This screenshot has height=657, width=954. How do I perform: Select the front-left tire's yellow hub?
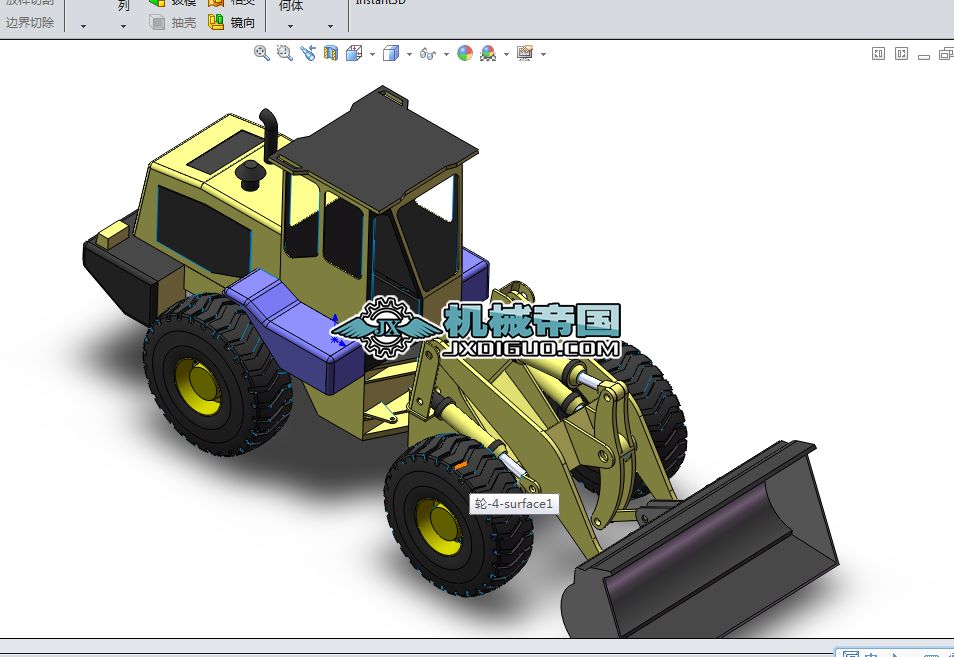438,527
